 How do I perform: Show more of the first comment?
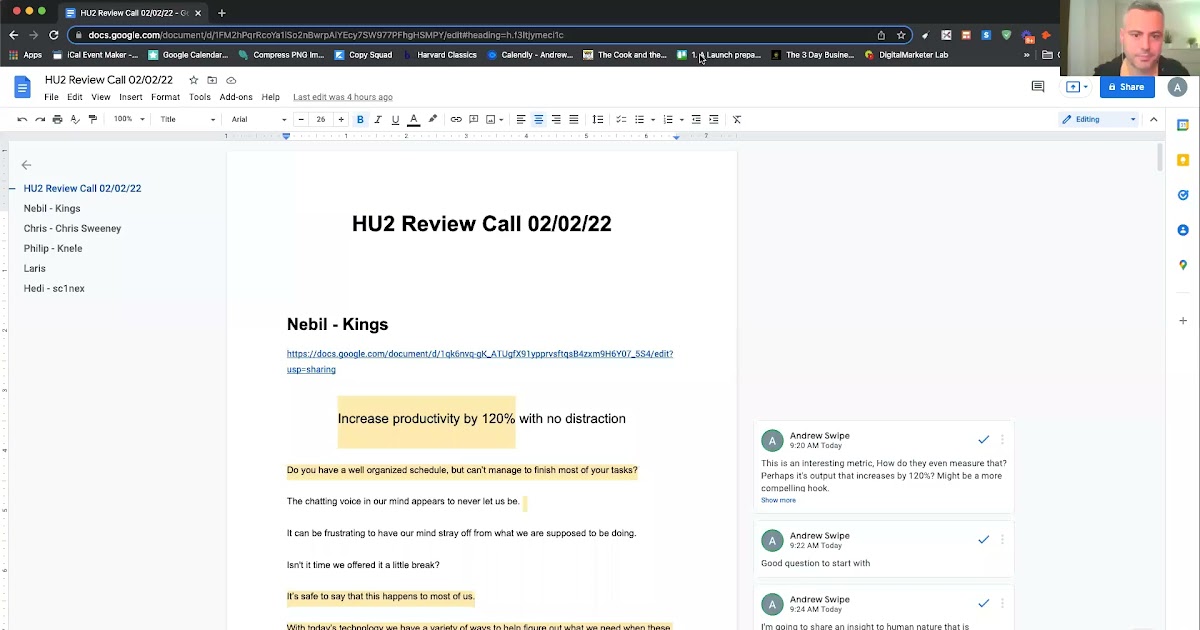(x=778, y=500)
